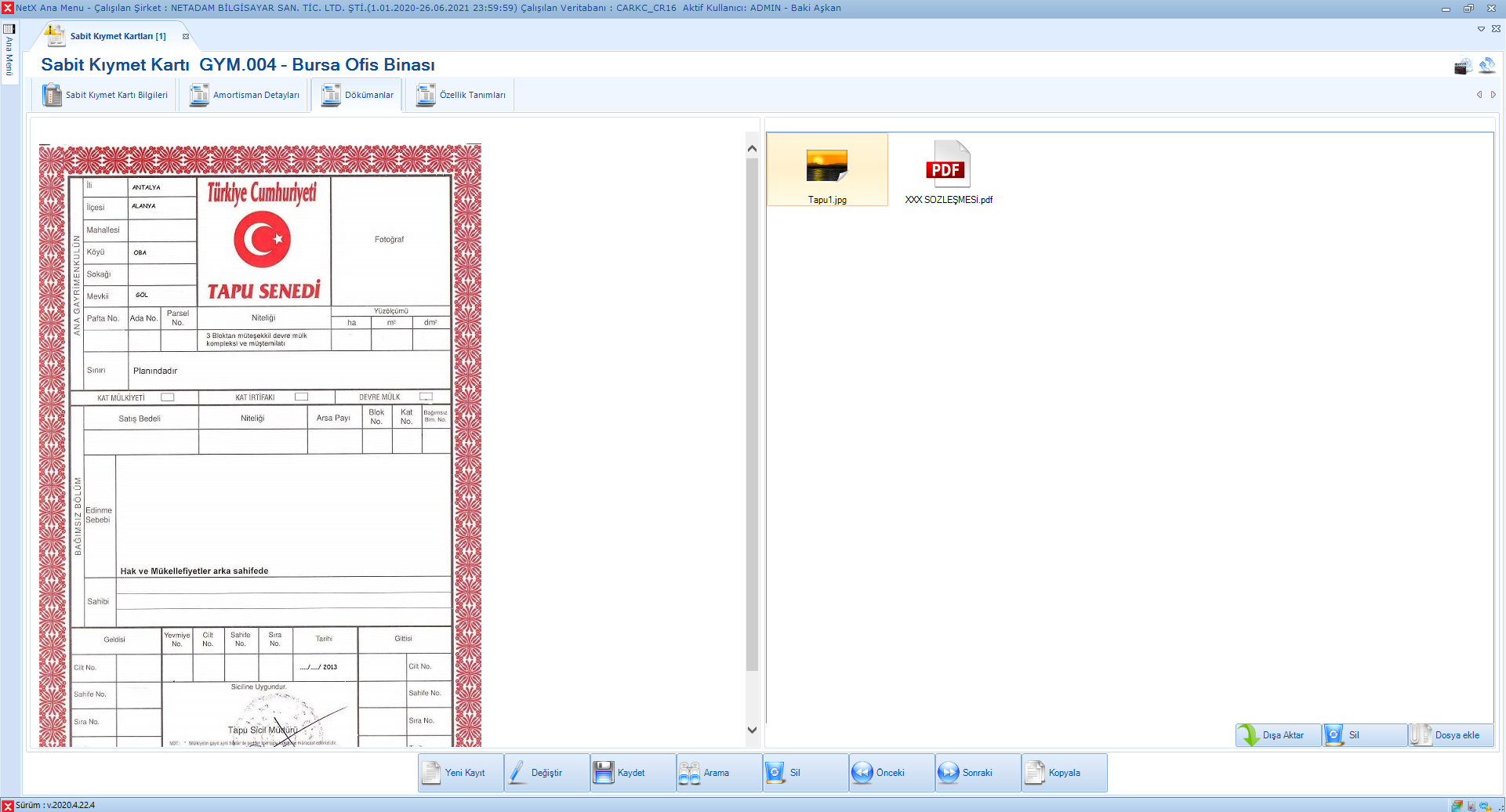Screen dimensions: 1506x812
Task: Export the document with Dışa Aktar
Action: (1279, 735)
